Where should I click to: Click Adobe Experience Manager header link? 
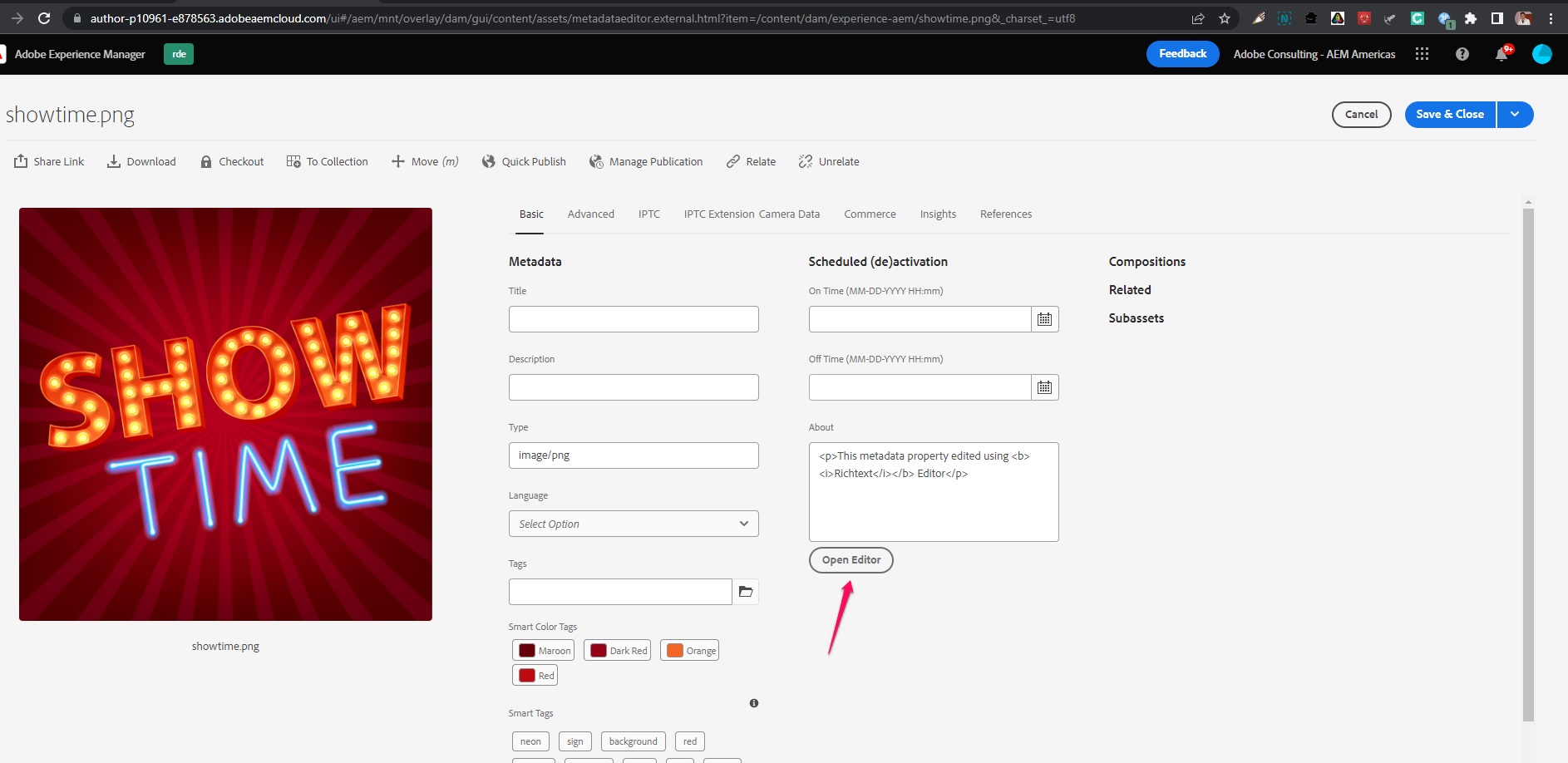coord(80,54)
